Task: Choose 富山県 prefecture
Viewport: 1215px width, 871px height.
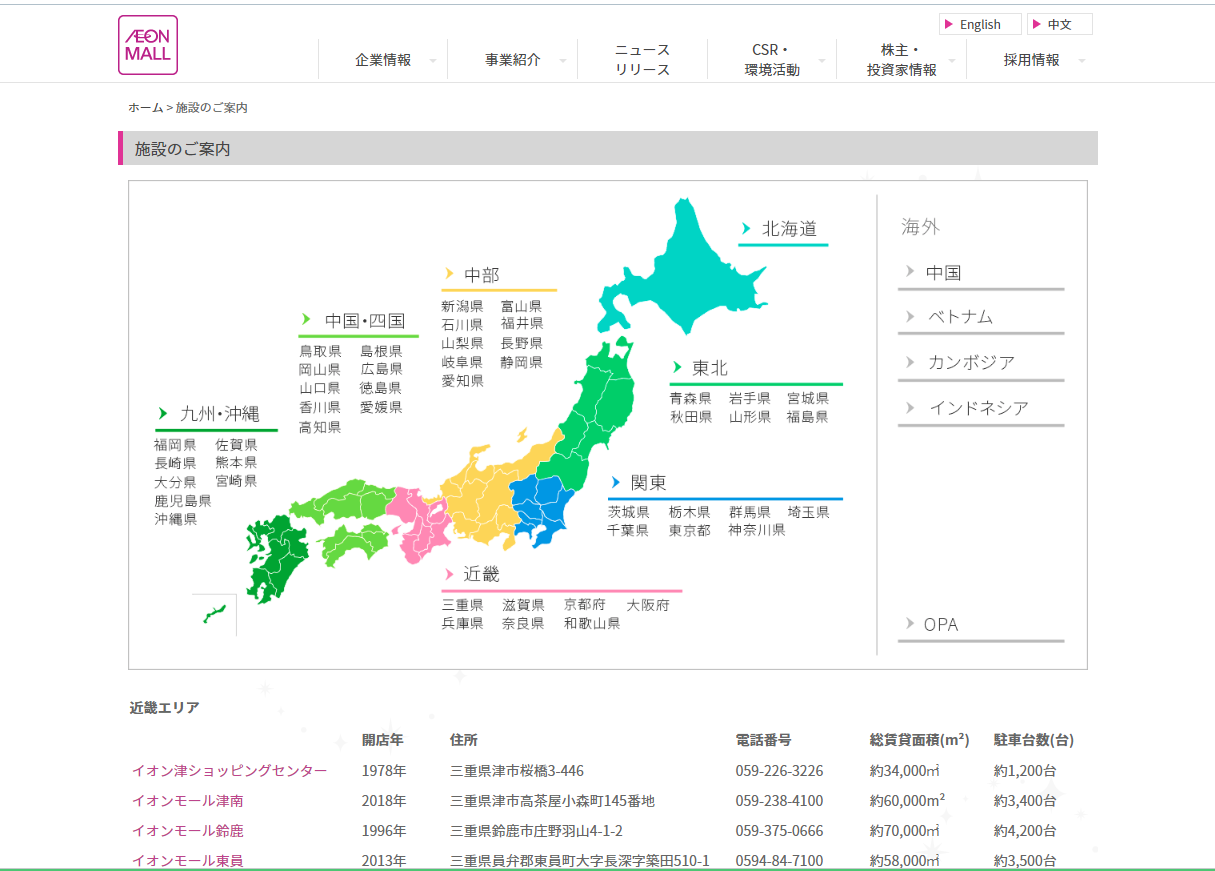Action: [x=522, y=307]
